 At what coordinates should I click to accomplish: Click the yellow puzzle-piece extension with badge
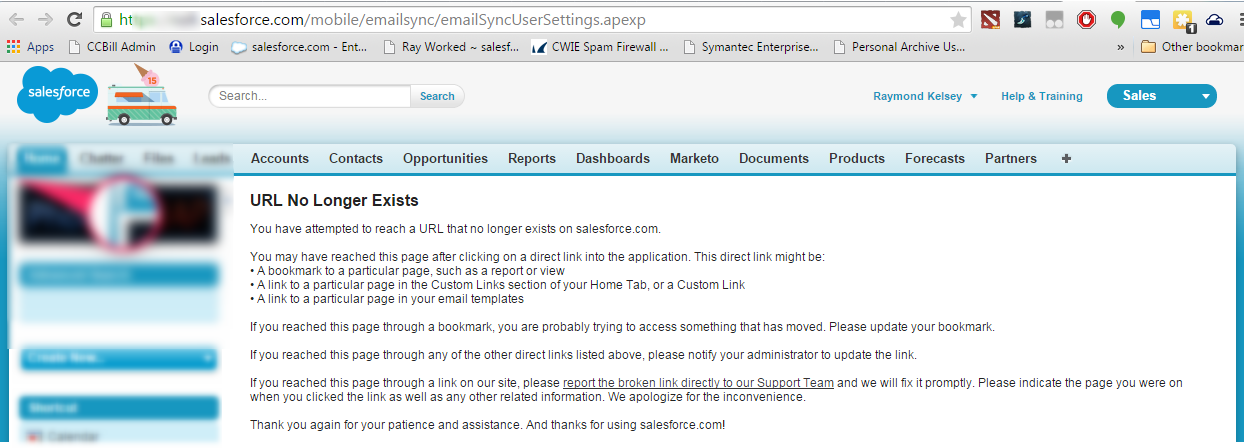1183,19
